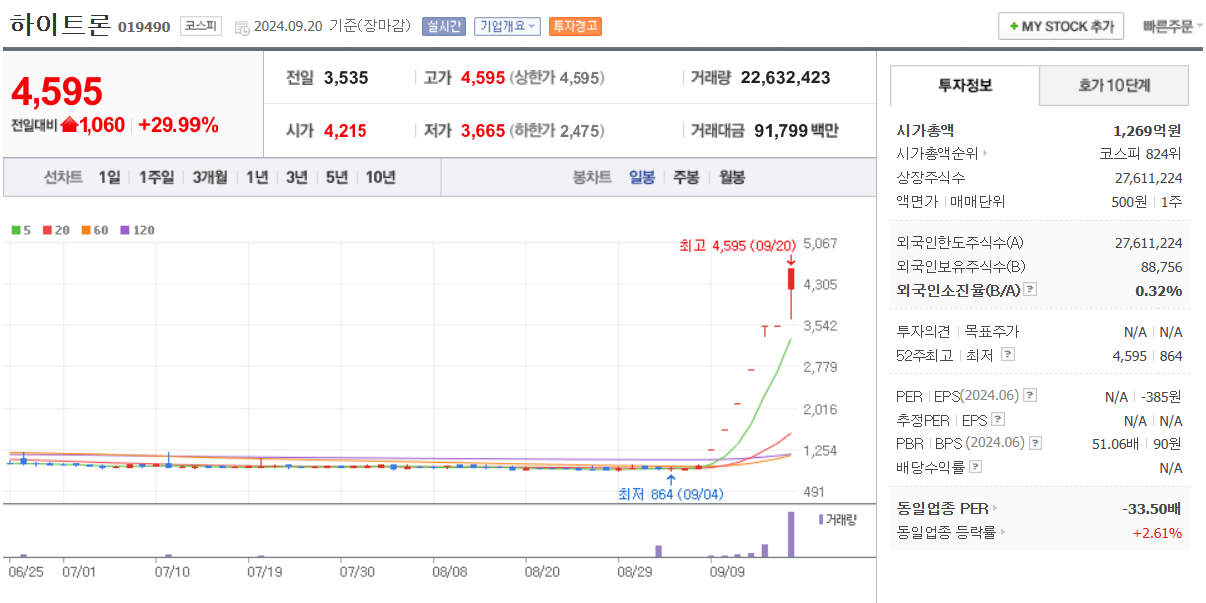Screen dimensions: 1206x603
Task: Click the 상장주식수 27,611,224 value
Action: [1148, 177]
